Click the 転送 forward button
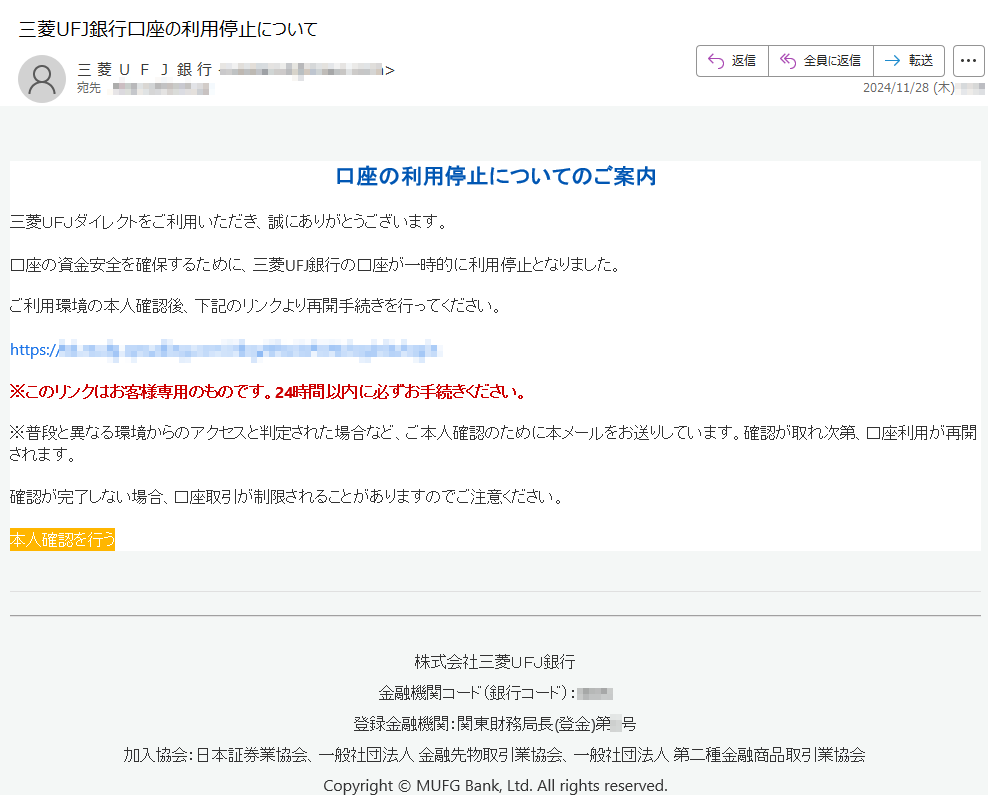Viewport: 988px width, 795px height. coord(909,61)
